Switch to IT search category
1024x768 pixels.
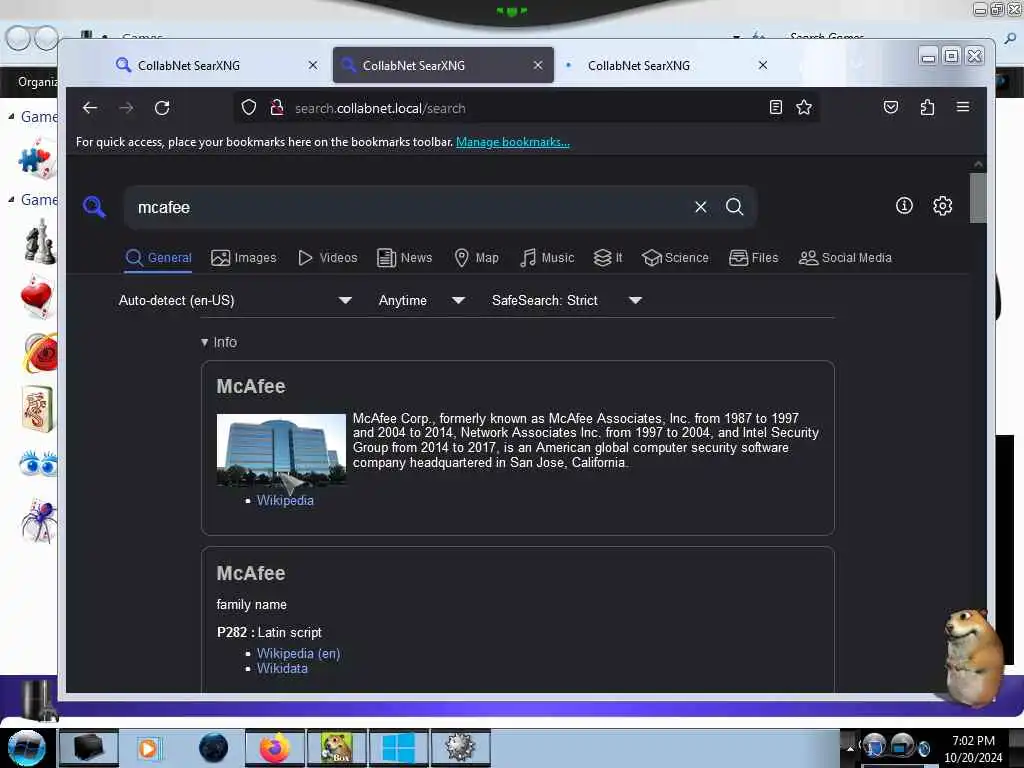(x=607, y=258)
